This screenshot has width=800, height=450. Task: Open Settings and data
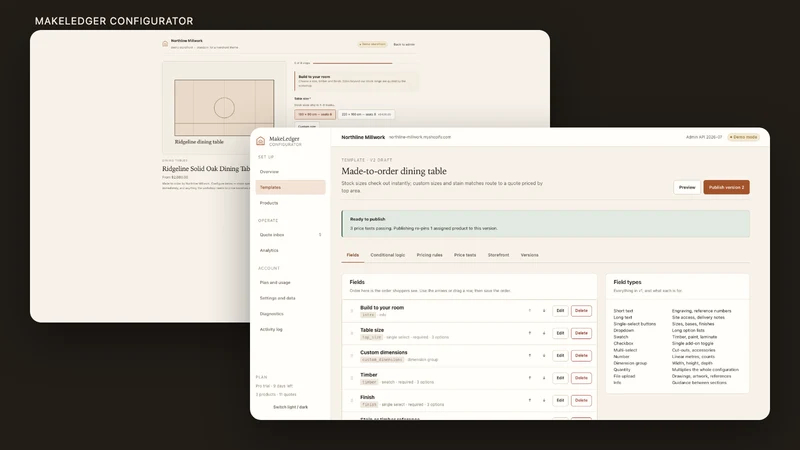coord(290,298)
